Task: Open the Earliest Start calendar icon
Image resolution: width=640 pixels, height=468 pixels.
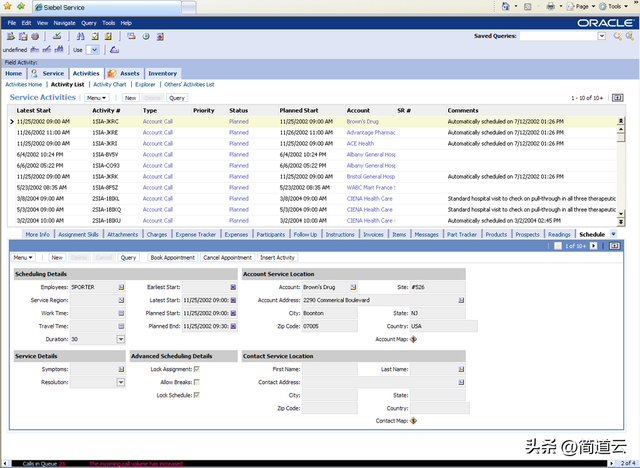Action: tap(233, 287)
